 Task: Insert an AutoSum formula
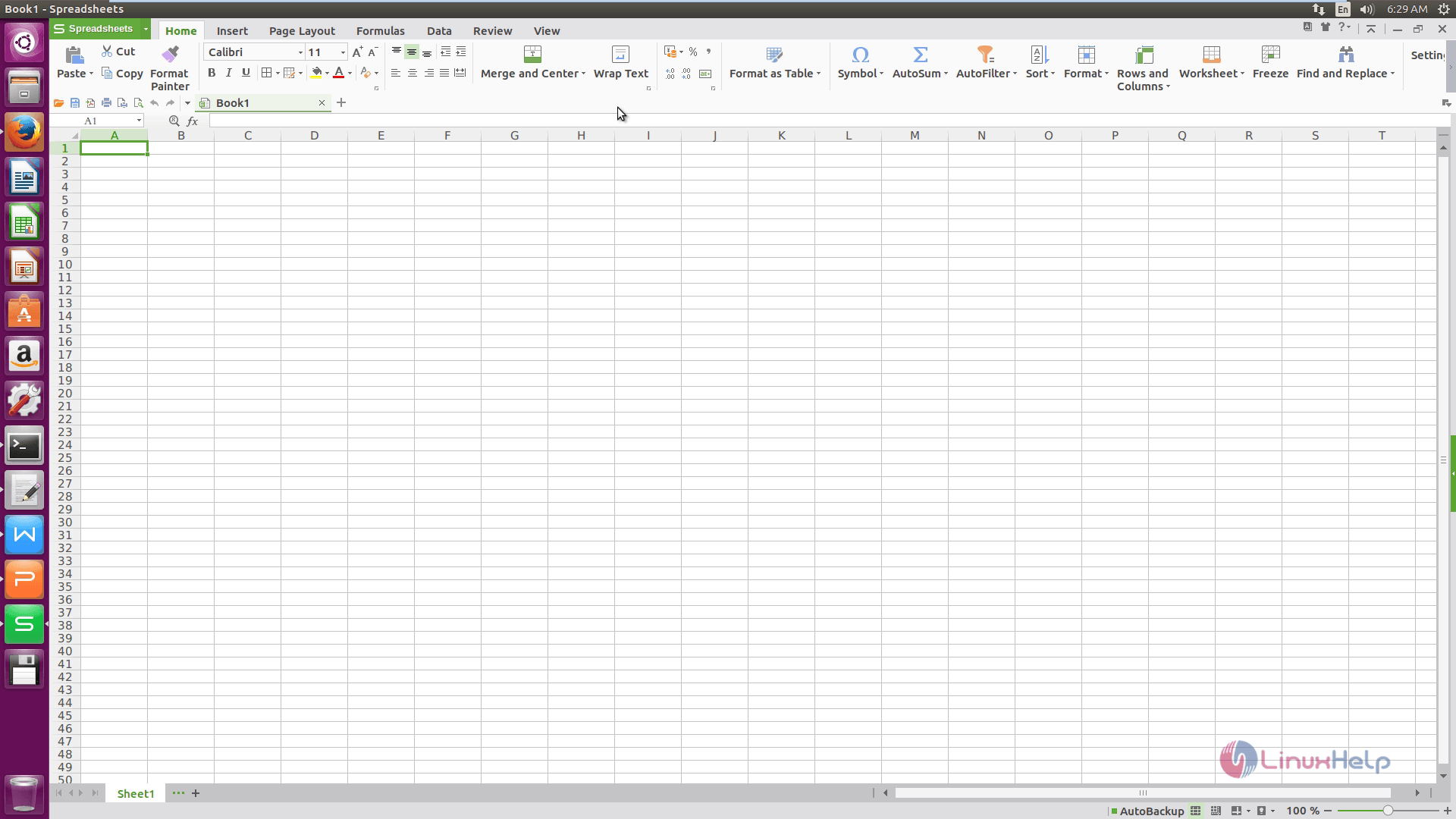coord(919,61)
